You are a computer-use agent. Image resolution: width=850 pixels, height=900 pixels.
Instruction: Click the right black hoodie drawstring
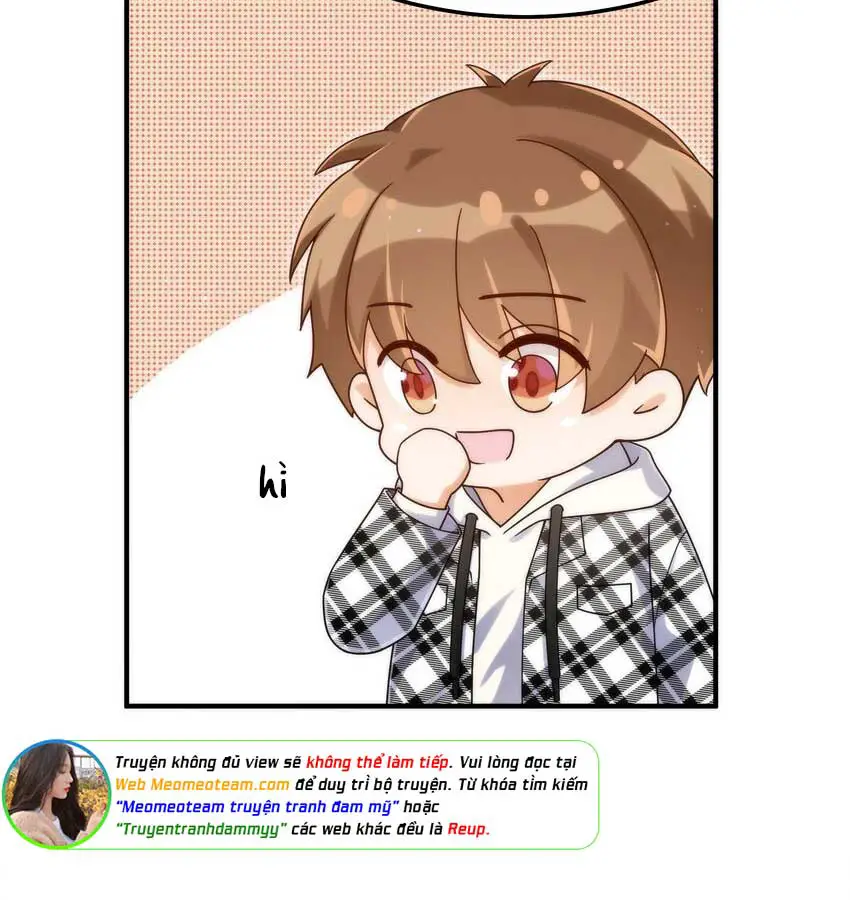tap(552, 603)
